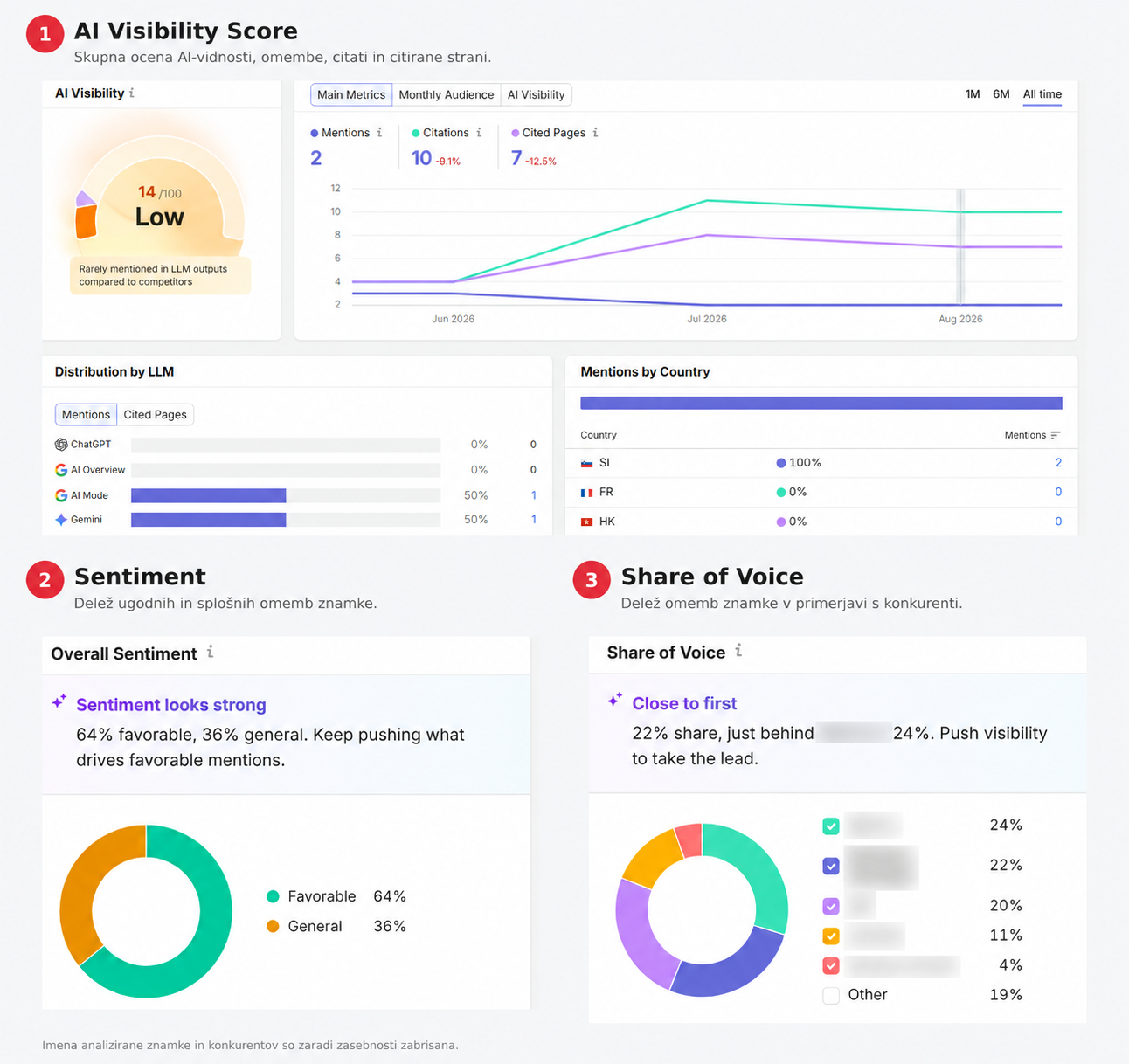Click the Cited Pages value 7
Image resolution: width=1129 pixels, height=1064 pixels.
coord(516,158)
